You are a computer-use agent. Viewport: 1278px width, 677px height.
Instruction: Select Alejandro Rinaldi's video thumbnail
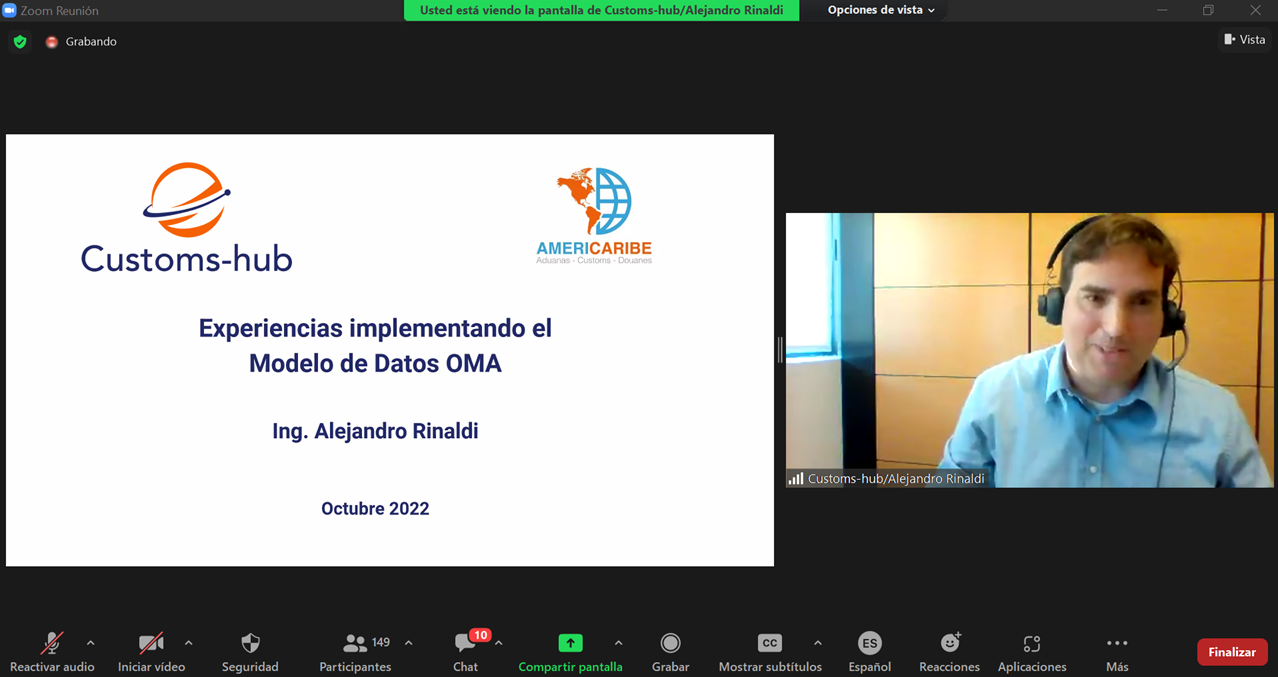pos(1028,350)
